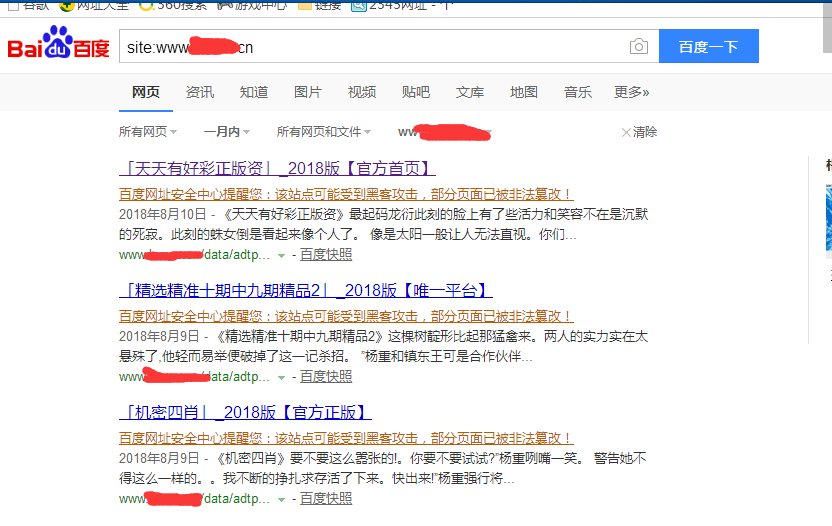This screenshot has height=526, width=832.
Task: Open result 机密四肖 2018版
Action: 245,413
